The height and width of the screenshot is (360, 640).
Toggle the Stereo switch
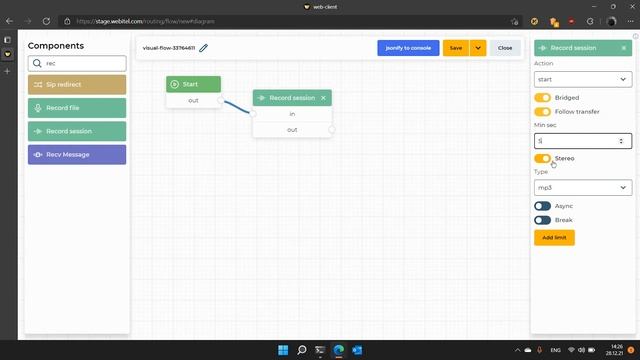[542, 158]
